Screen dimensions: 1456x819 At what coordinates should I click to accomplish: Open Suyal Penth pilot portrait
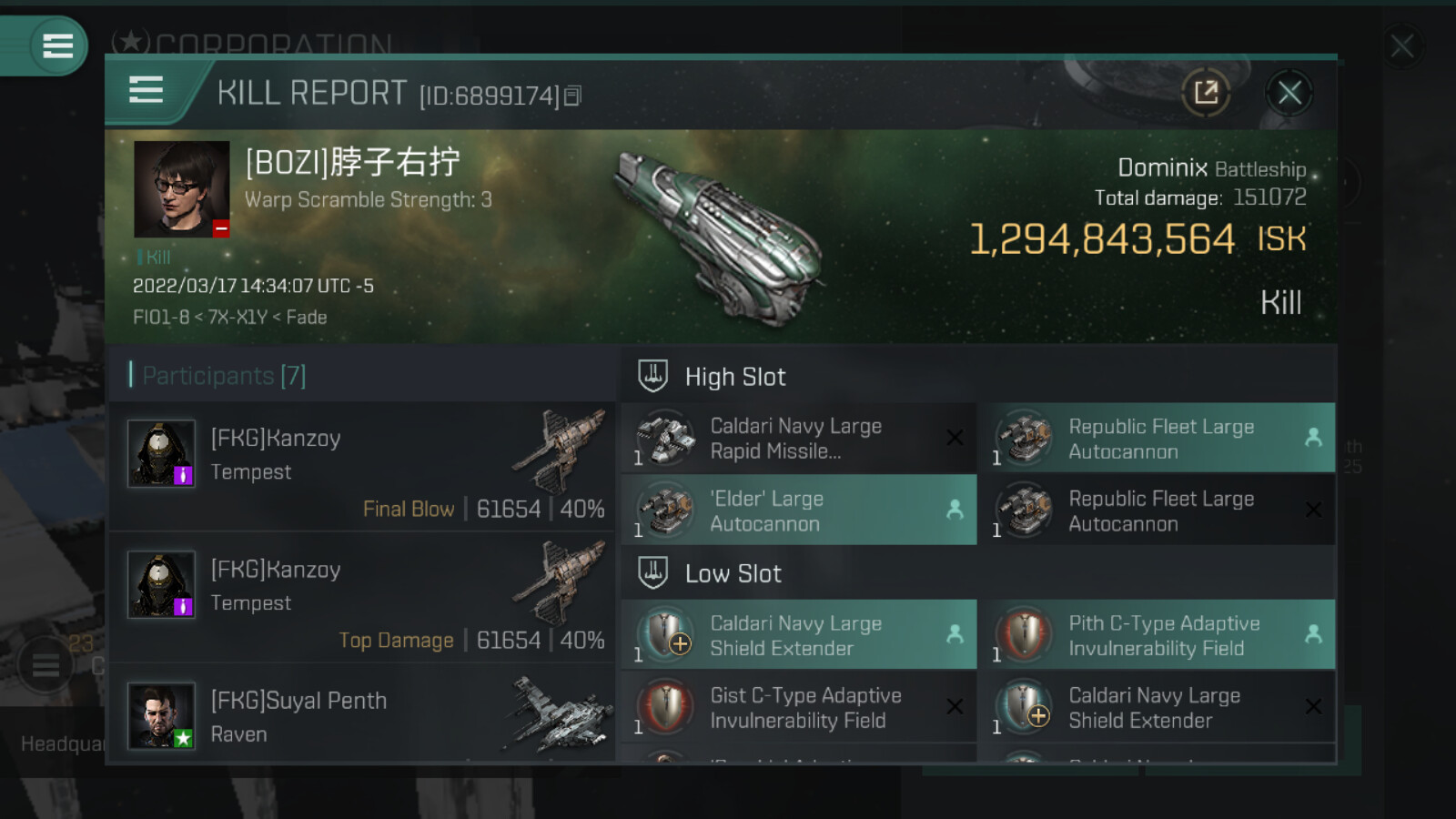pos(161,716)
